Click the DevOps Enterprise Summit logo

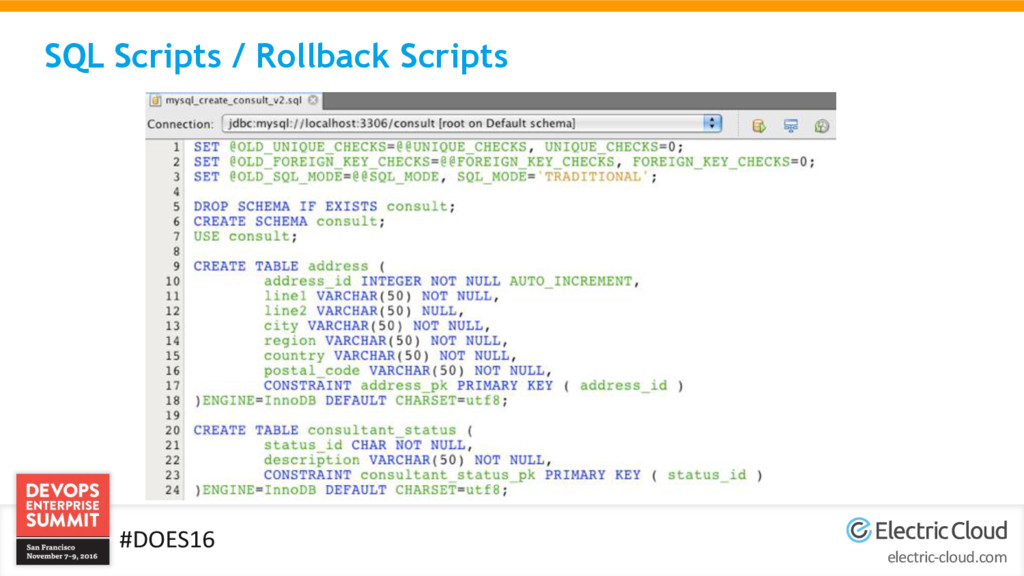click(x=63, y=519)
